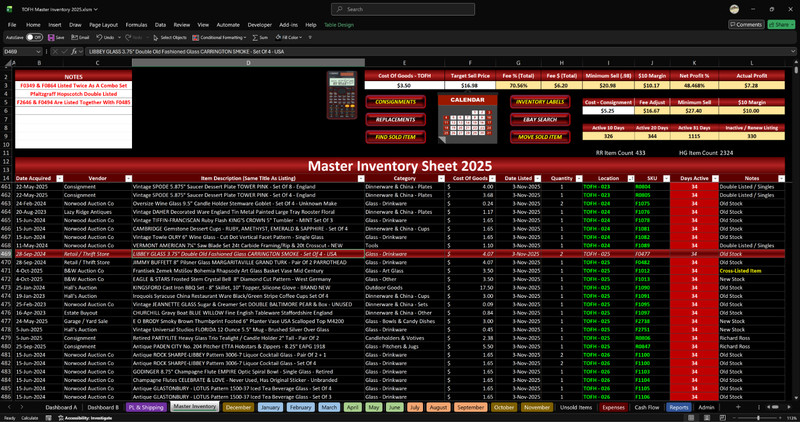Open the file name dropdown in title bar
The image size is (800, 422).
[96, 9]
